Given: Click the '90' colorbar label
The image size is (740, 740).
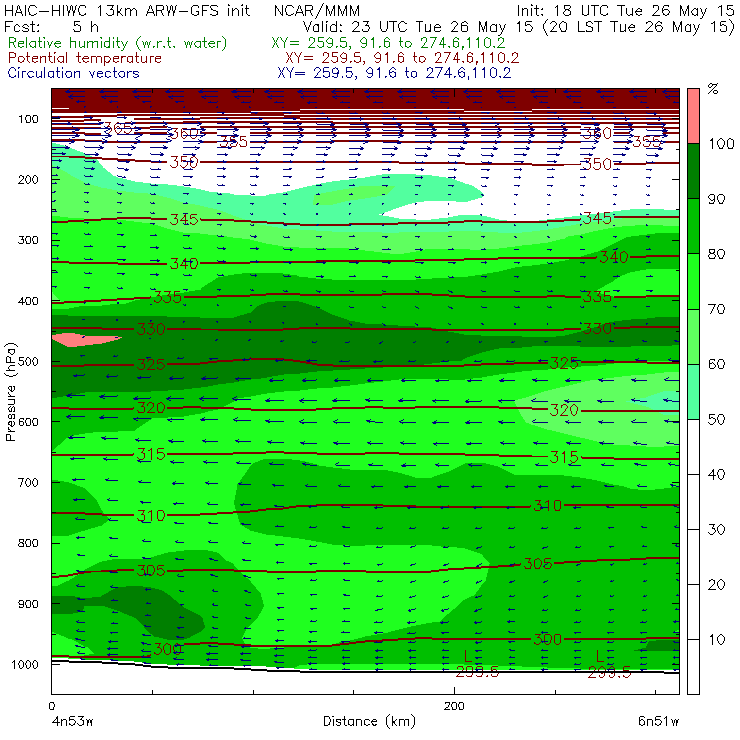Looking at the screenshot, I should pos(716,199).
